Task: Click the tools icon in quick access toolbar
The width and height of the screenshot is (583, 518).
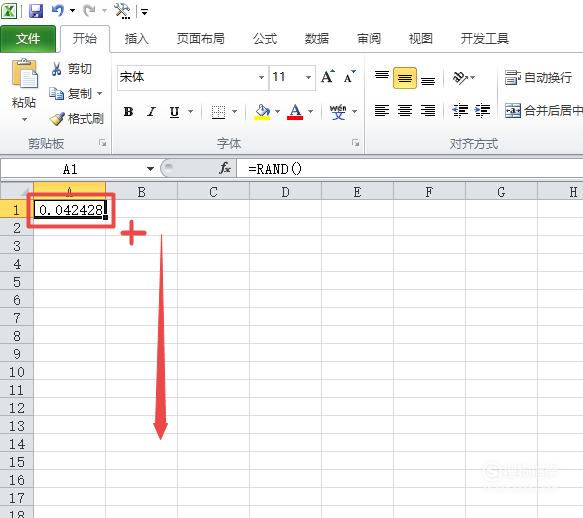Action: point(122,11)
